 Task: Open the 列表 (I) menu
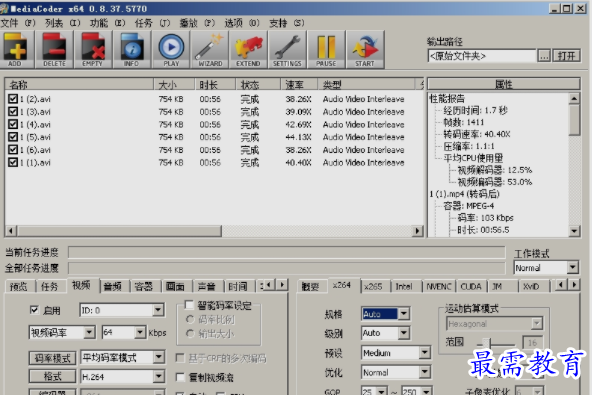coord(62,23)
